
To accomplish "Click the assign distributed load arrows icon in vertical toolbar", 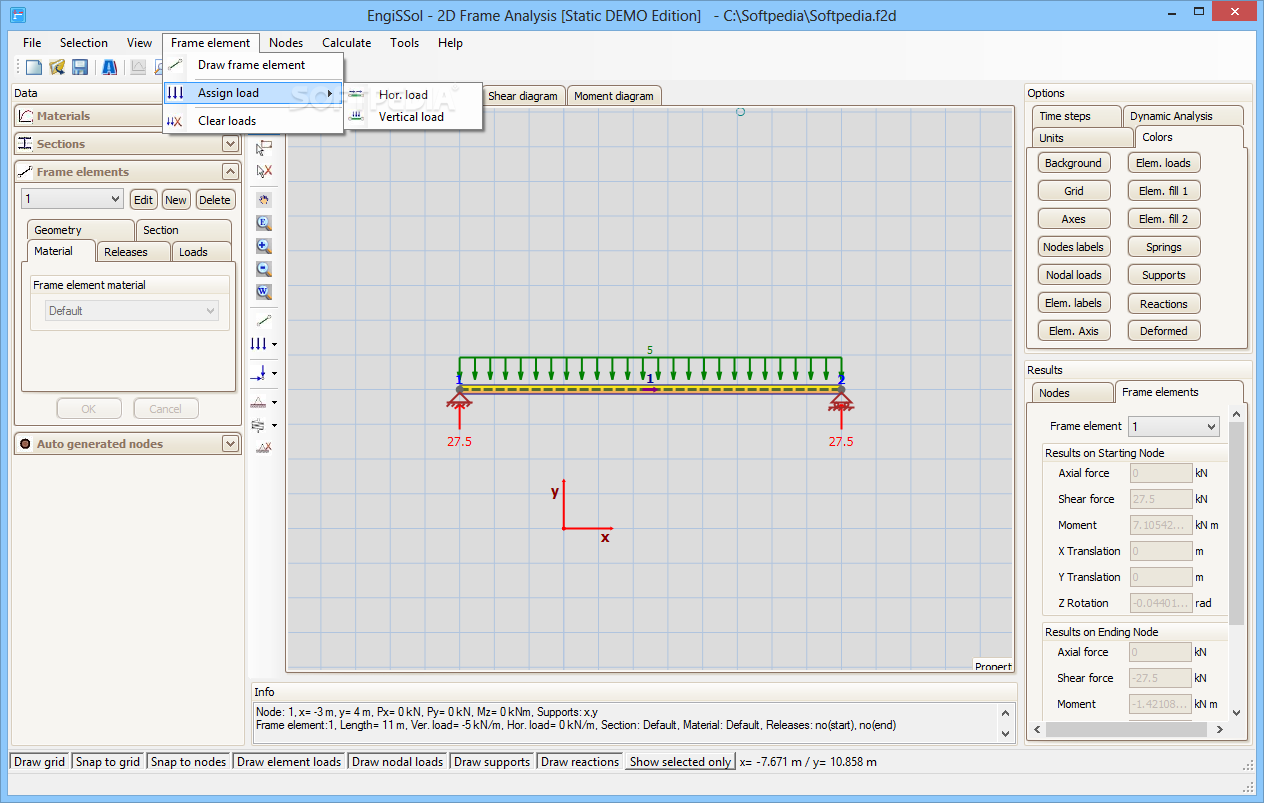I will (259, 344).
